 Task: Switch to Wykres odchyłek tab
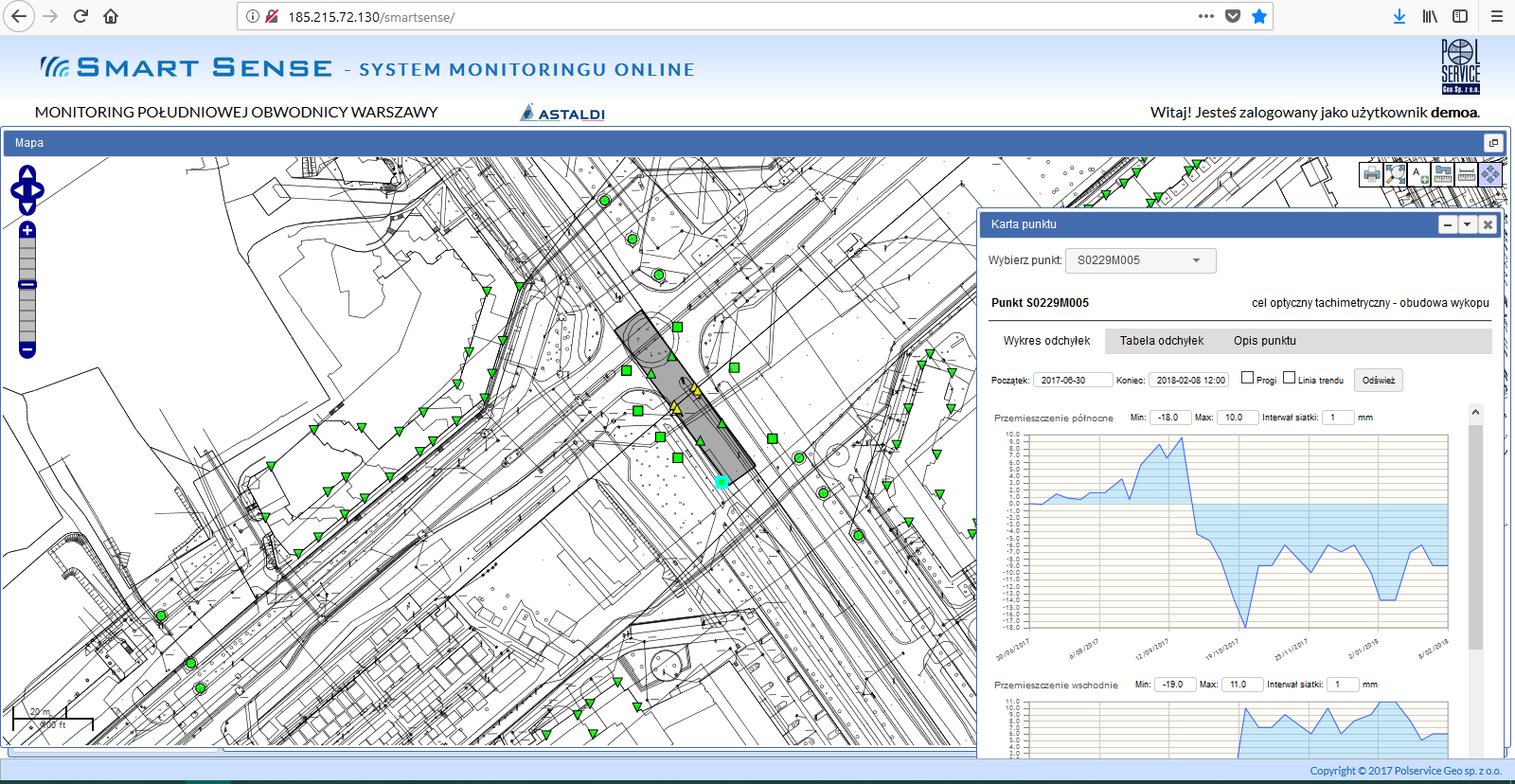click(x=1046, y=341)
